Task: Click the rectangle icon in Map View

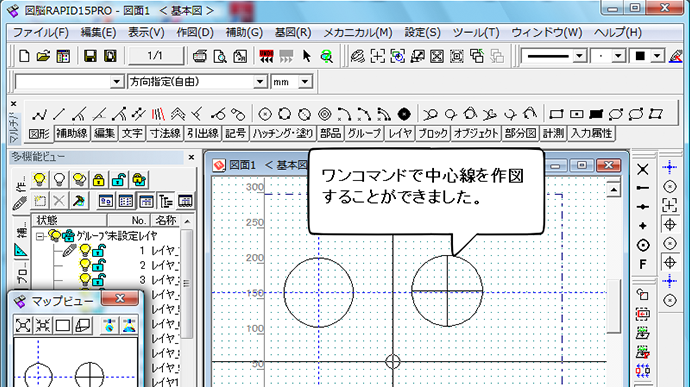Action: [62, 325]
